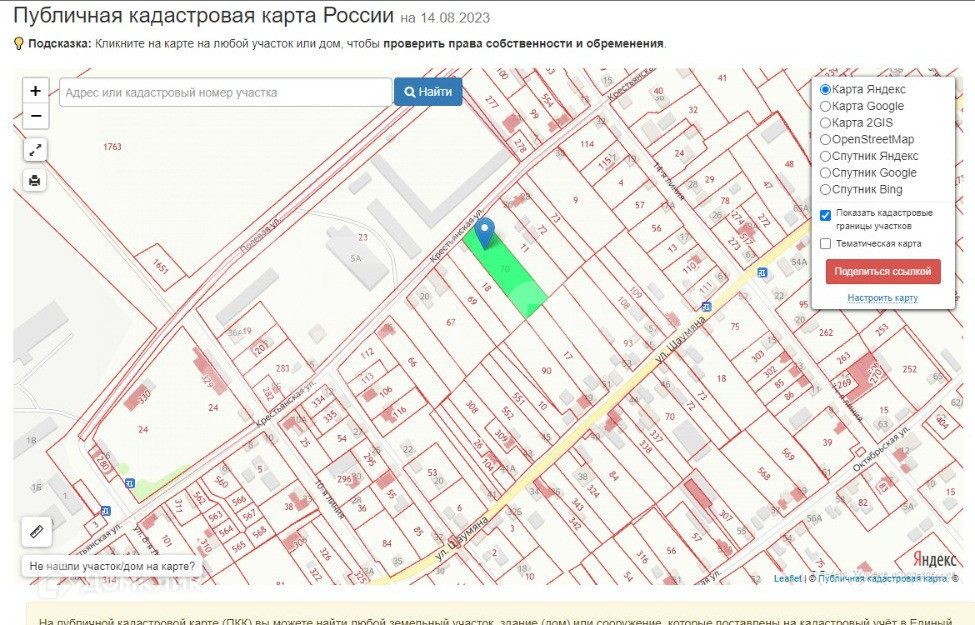The height and width of the screenshot is (625, 975).
Task: Click parcel labeled 1651 on map
Action: [x=161, y=267]
